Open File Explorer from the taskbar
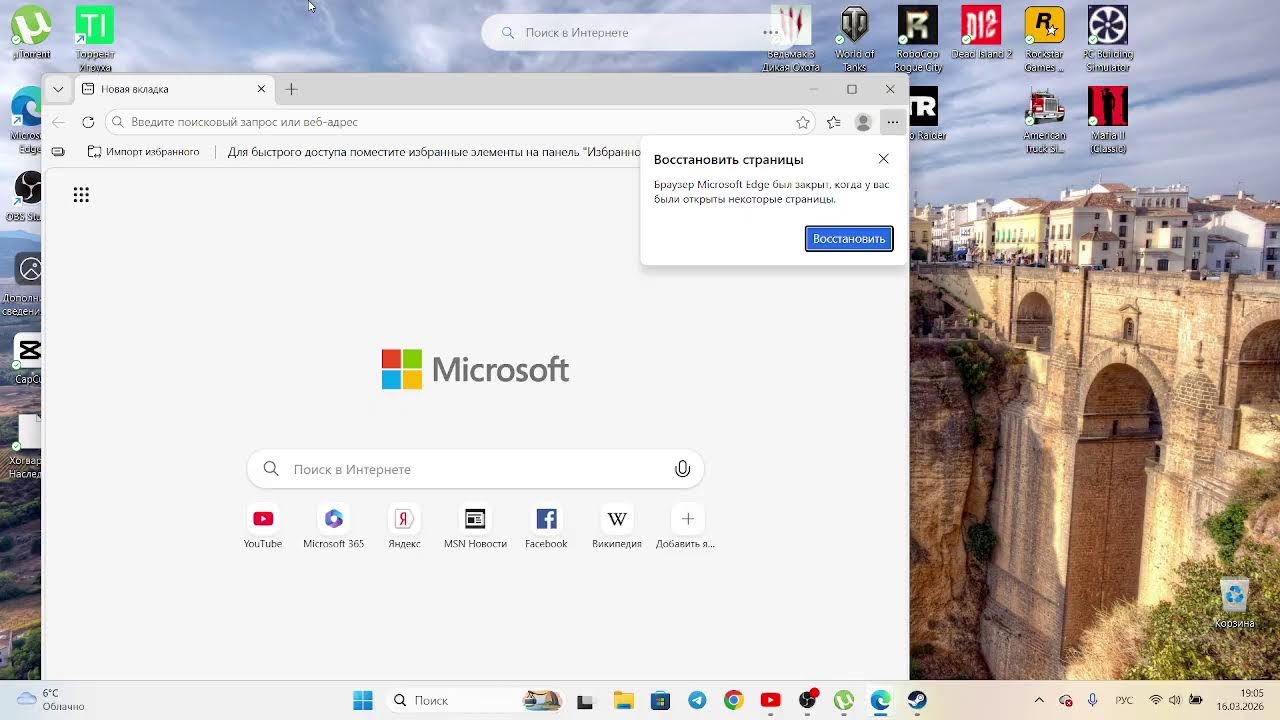Screen dimensions: 1280x720 623,701
